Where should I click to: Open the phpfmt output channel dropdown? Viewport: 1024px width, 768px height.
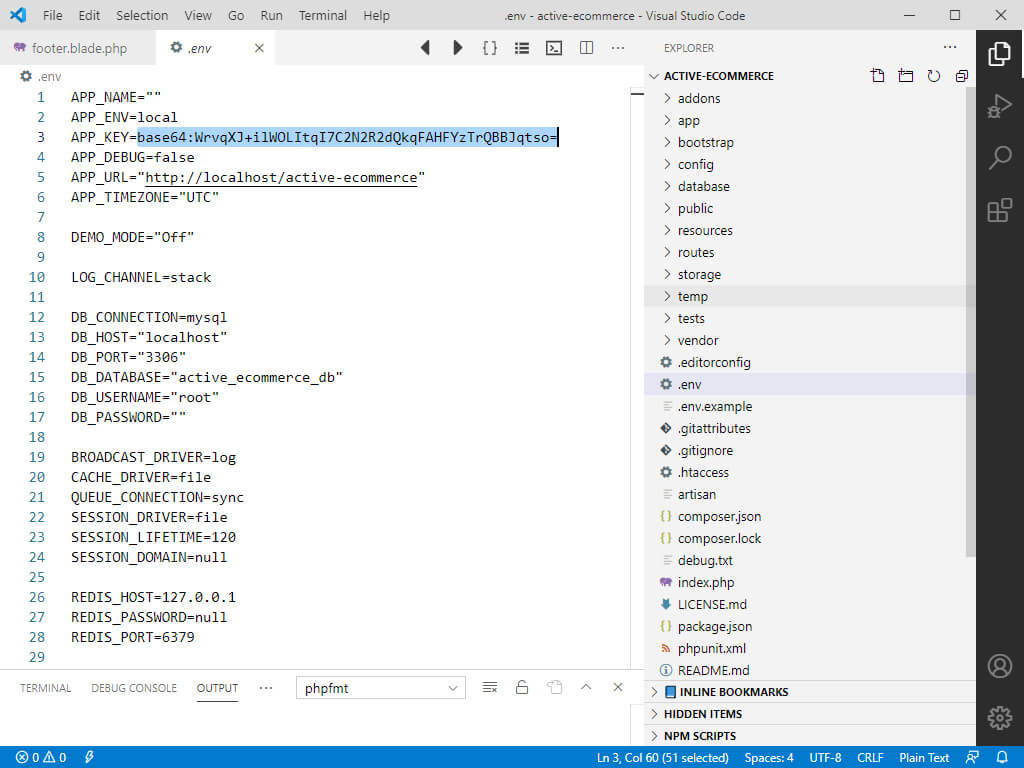click(x=380, y=688)
